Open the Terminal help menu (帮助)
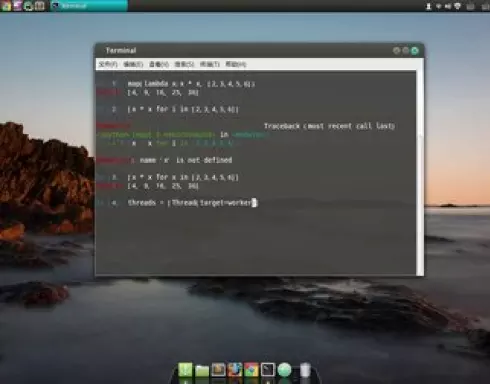The height and width of the screenshot is (384, 490). (x=236, y=64)
